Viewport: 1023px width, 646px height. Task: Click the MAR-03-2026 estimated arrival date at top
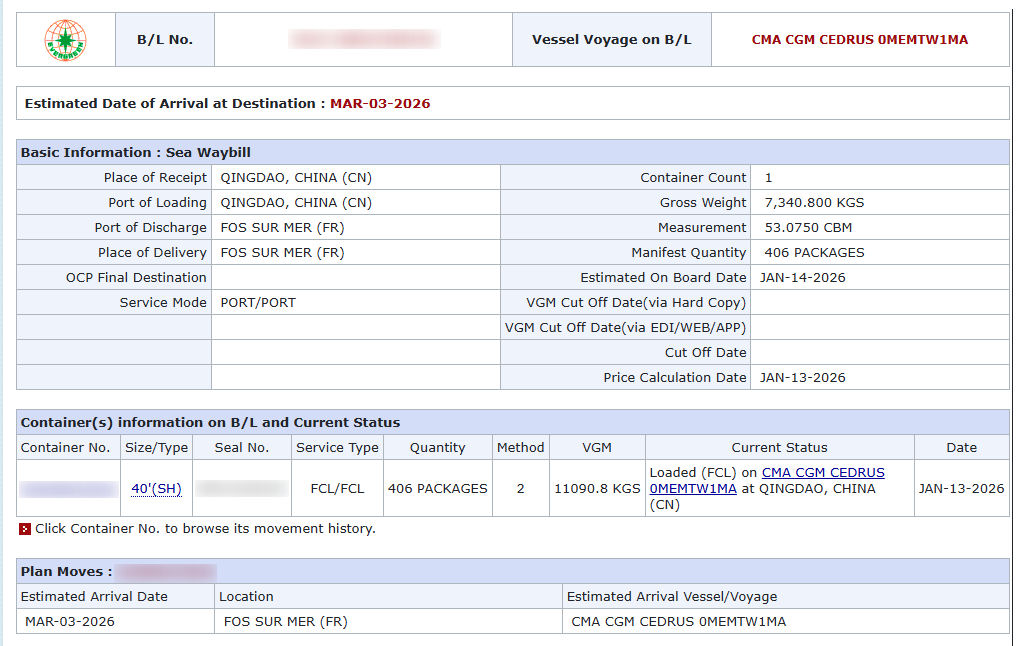(x=380, y=104)
